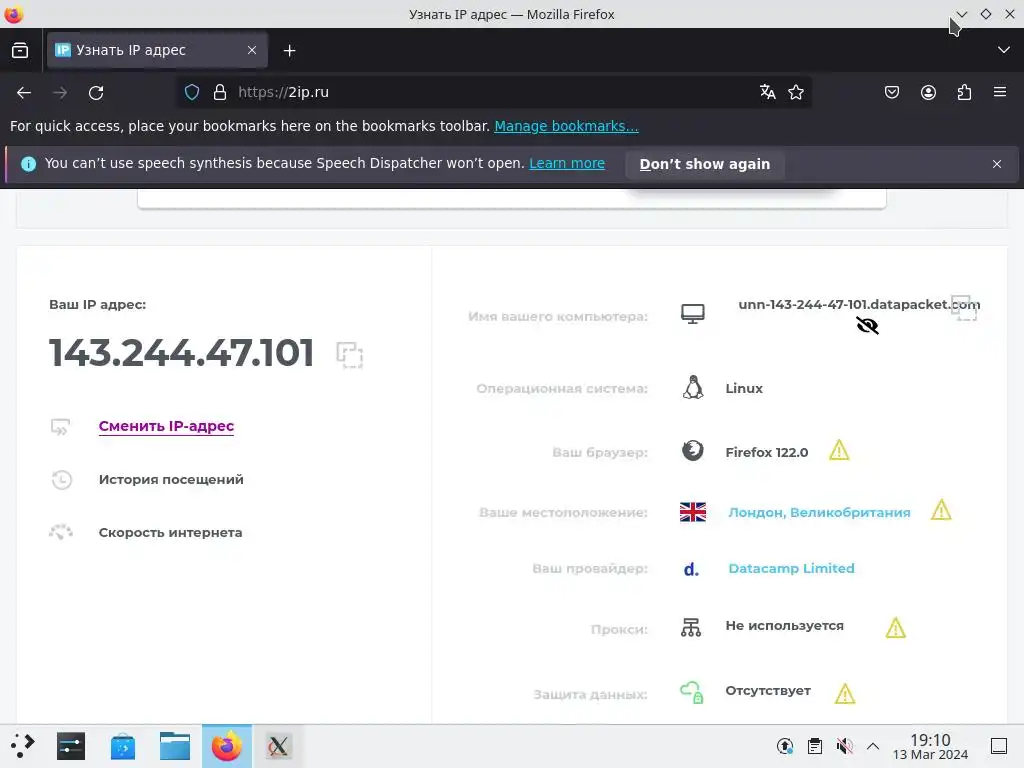The width and height of the screenshot is (1024, 768).
Task: Toggle the muted volume tray icon
Action: [844, 746]
